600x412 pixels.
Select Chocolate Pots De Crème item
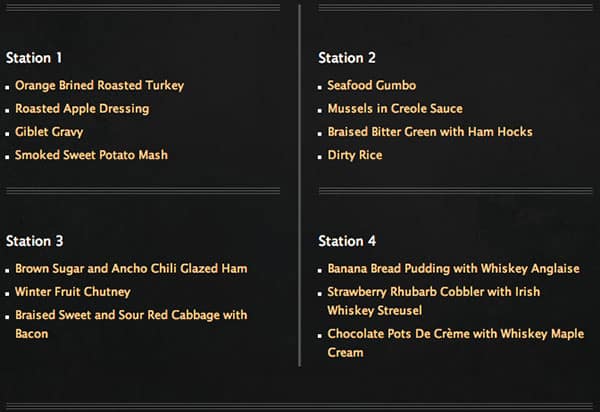coord(456,334)
